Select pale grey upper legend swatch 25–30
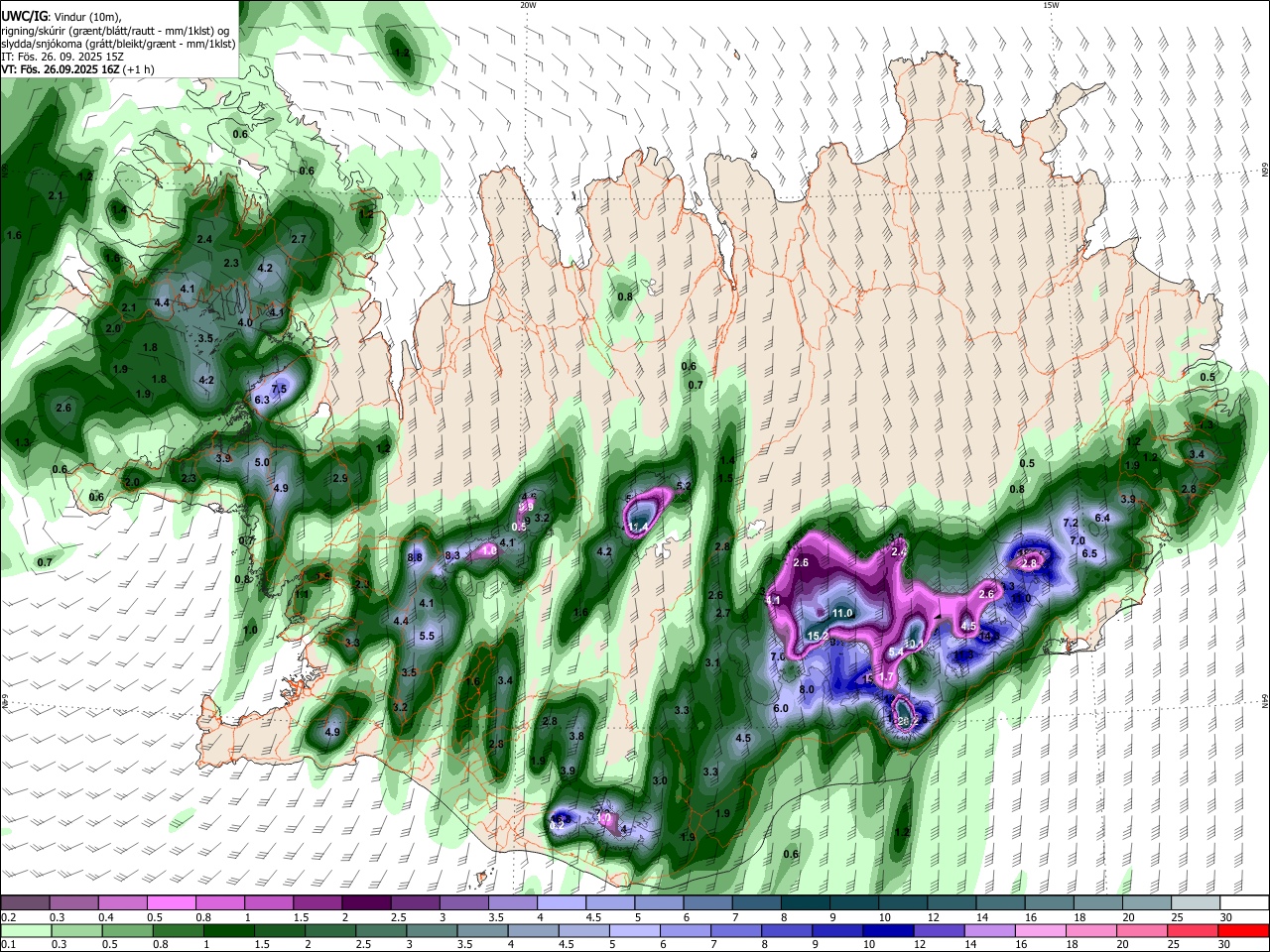 click(x=1196, y=902)
